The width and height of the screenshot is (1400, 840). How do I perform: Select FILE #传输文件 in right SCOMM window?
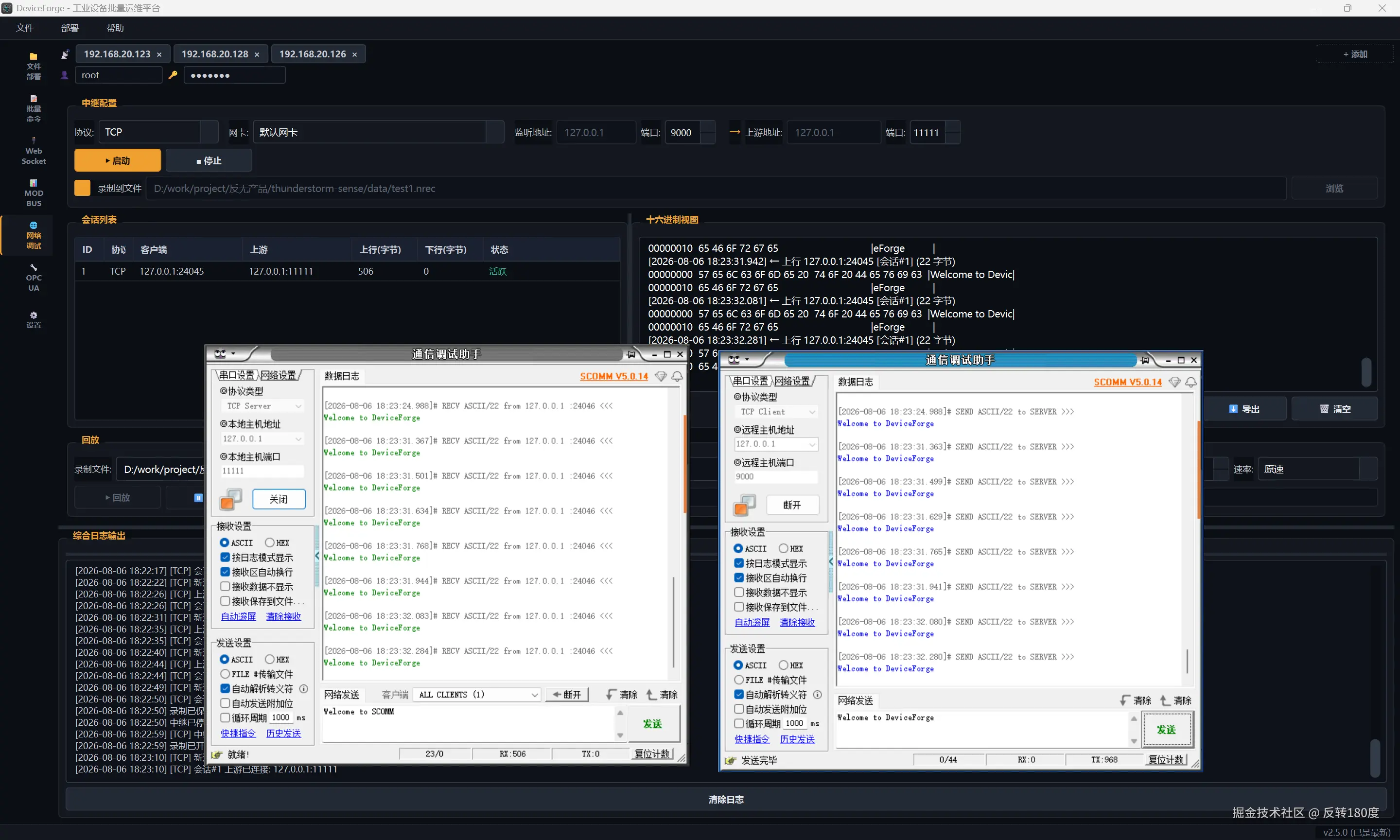(x=738, y=680)
